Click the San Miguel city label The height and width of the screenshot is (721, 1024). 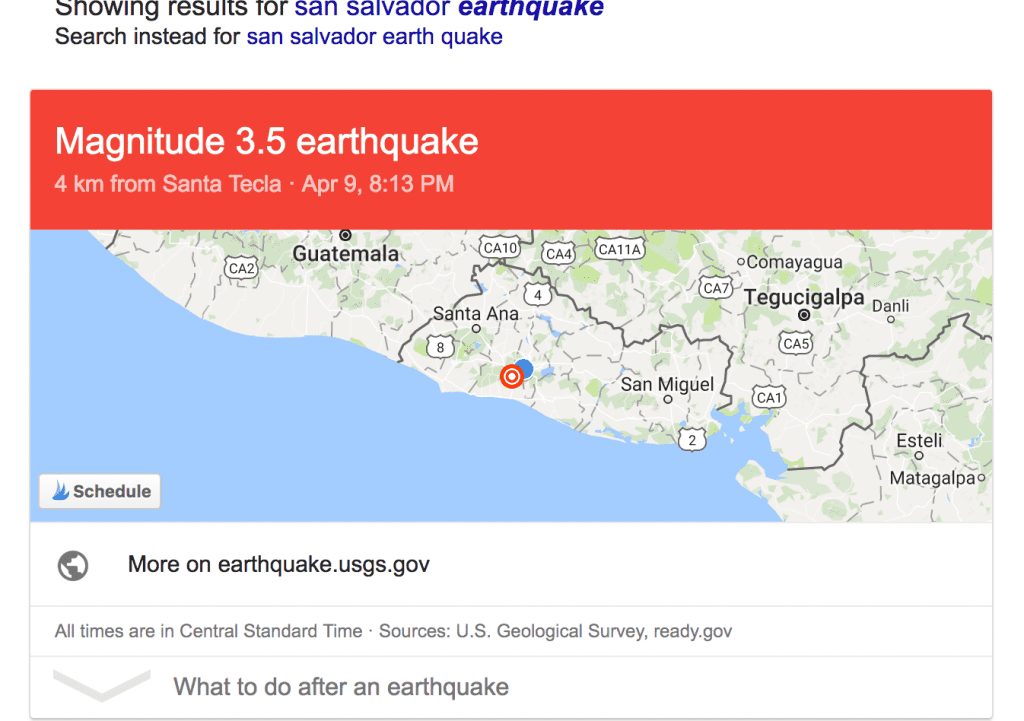tap(667, 384)
